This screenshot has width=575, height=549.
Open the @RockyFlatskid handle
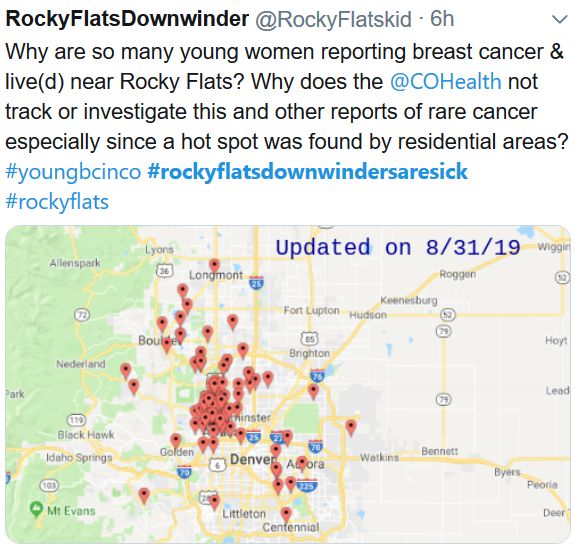[333, 19]
